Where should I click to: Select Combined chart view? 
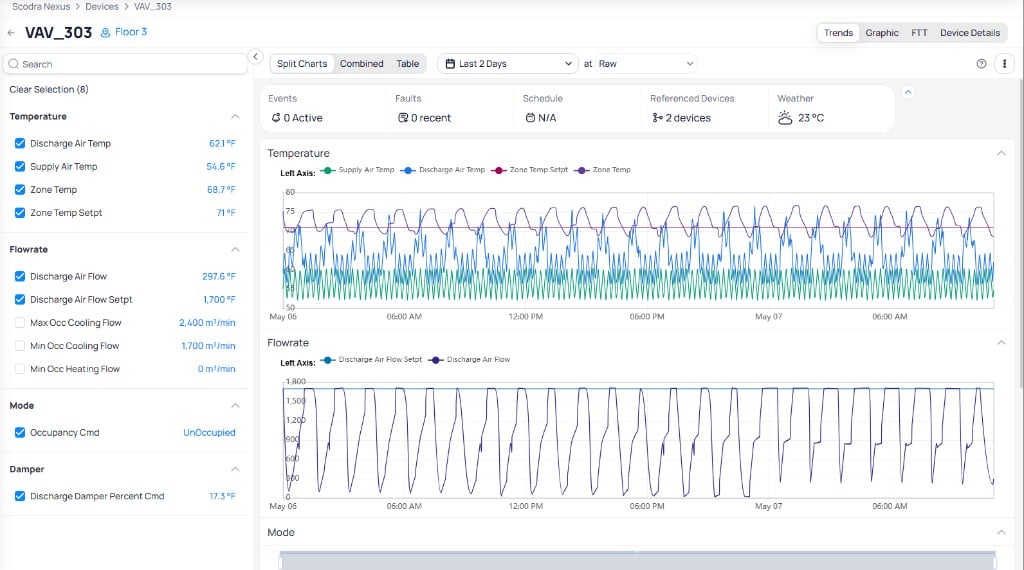click(361, 64)
